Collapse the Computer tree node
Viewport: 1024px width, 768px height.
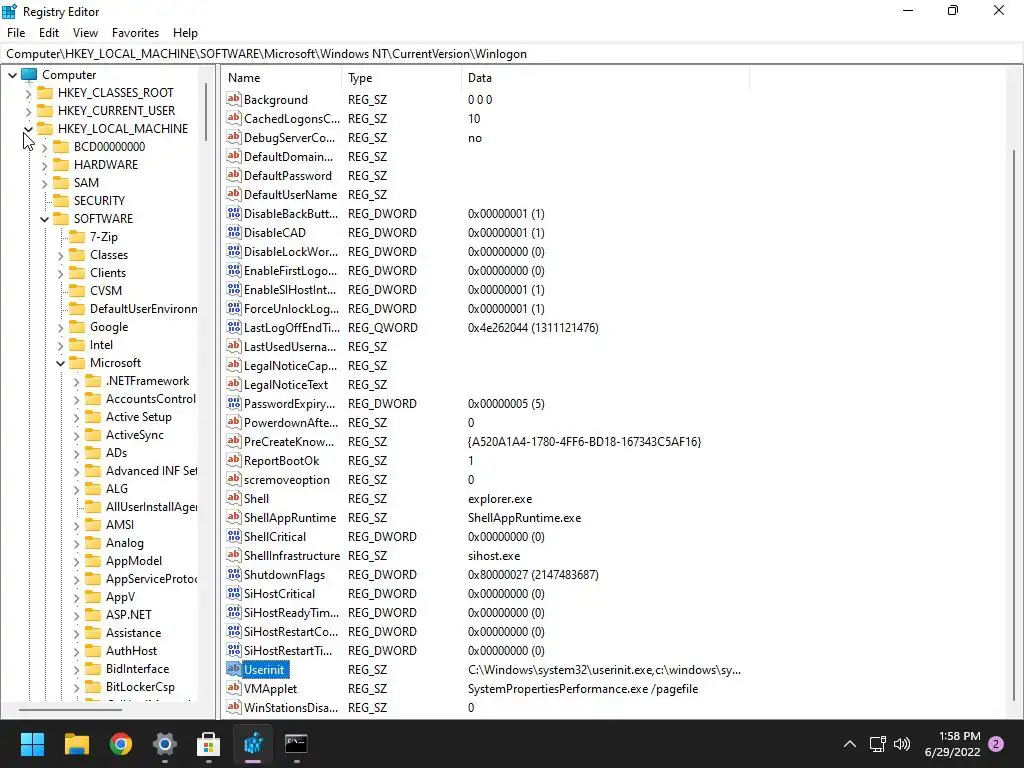[12, 75]
